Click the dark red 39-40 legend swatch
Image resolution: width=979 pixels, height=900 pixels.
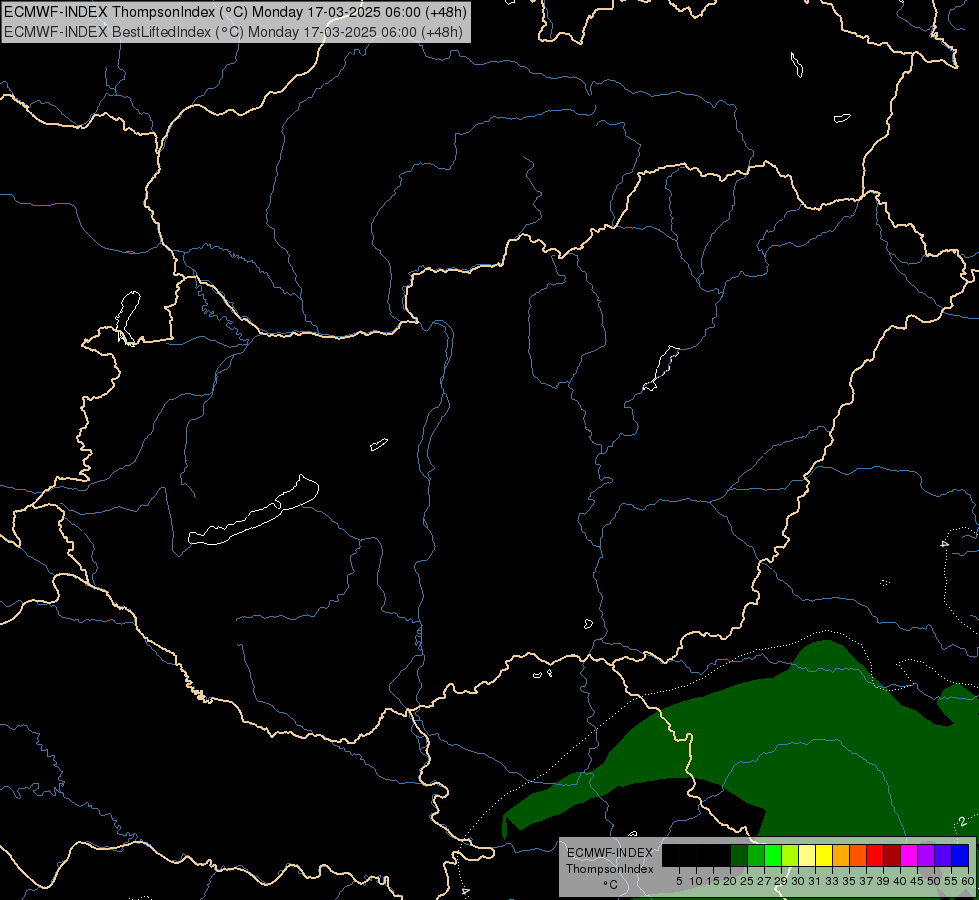tap(892, 855)
